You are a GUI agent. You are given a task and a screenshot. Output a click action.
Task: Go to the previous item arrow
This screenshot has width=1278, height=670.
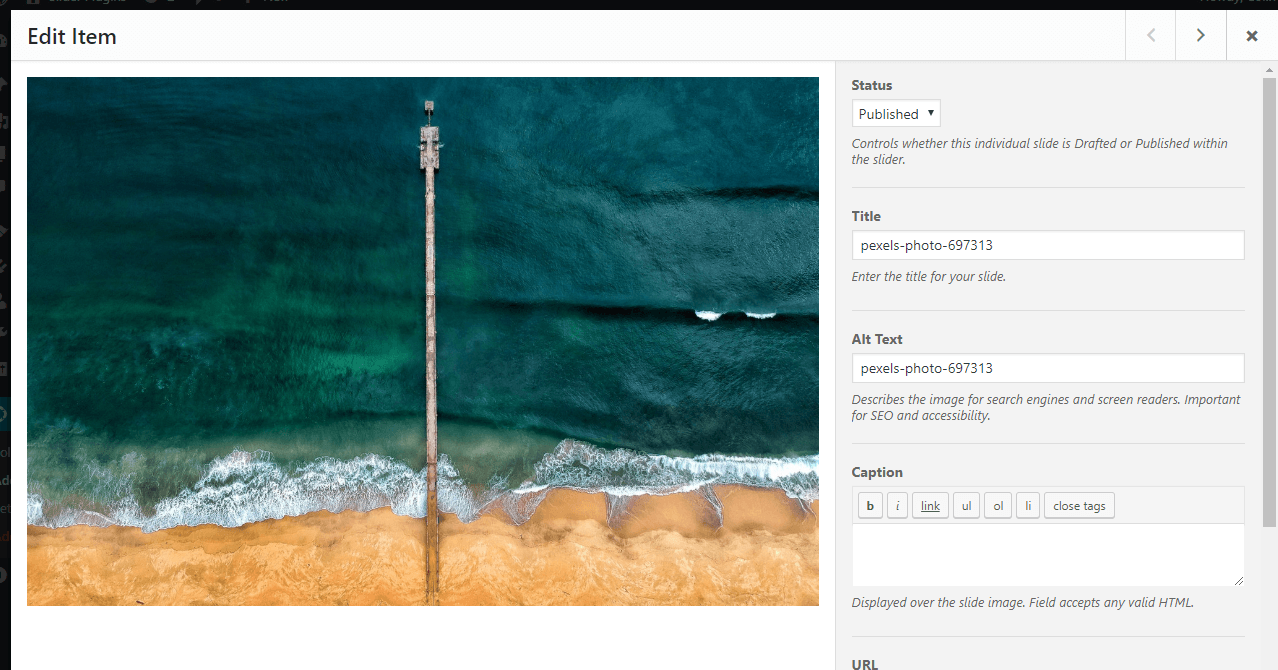pyautogui.click(x=1151, y=36)
